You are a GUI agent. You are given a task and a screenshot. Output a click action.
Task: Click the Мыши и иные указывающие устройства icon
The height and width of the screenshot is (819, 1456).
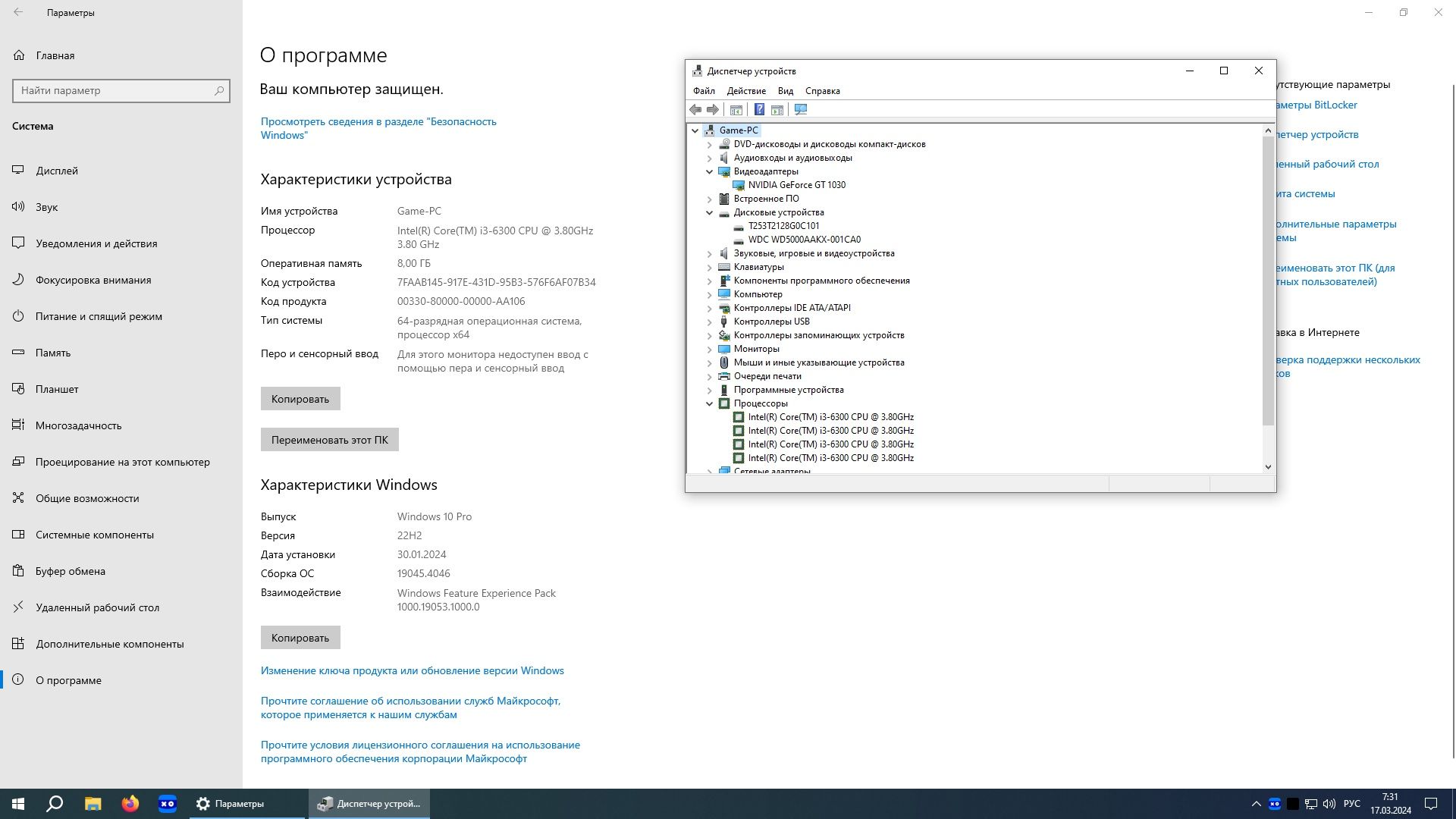[x=724, y=362]
